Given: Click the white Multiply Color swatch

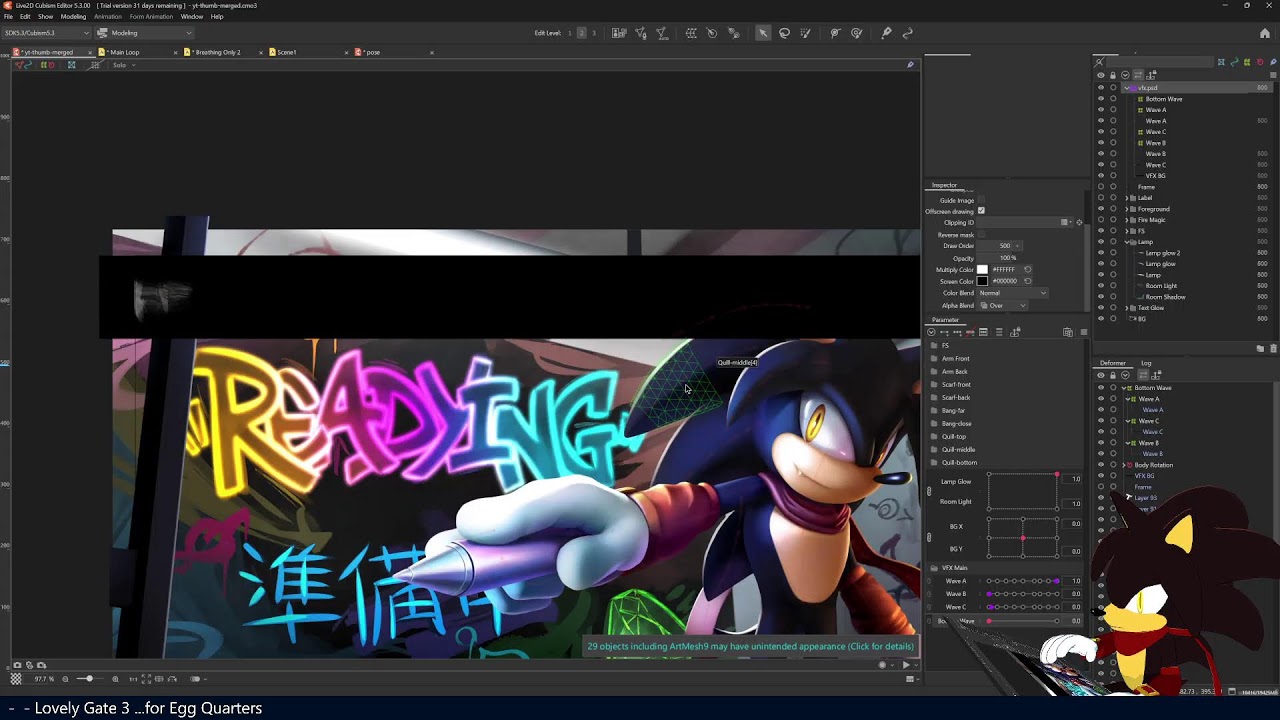Looking at the screenshot, I should pos(982,269).
